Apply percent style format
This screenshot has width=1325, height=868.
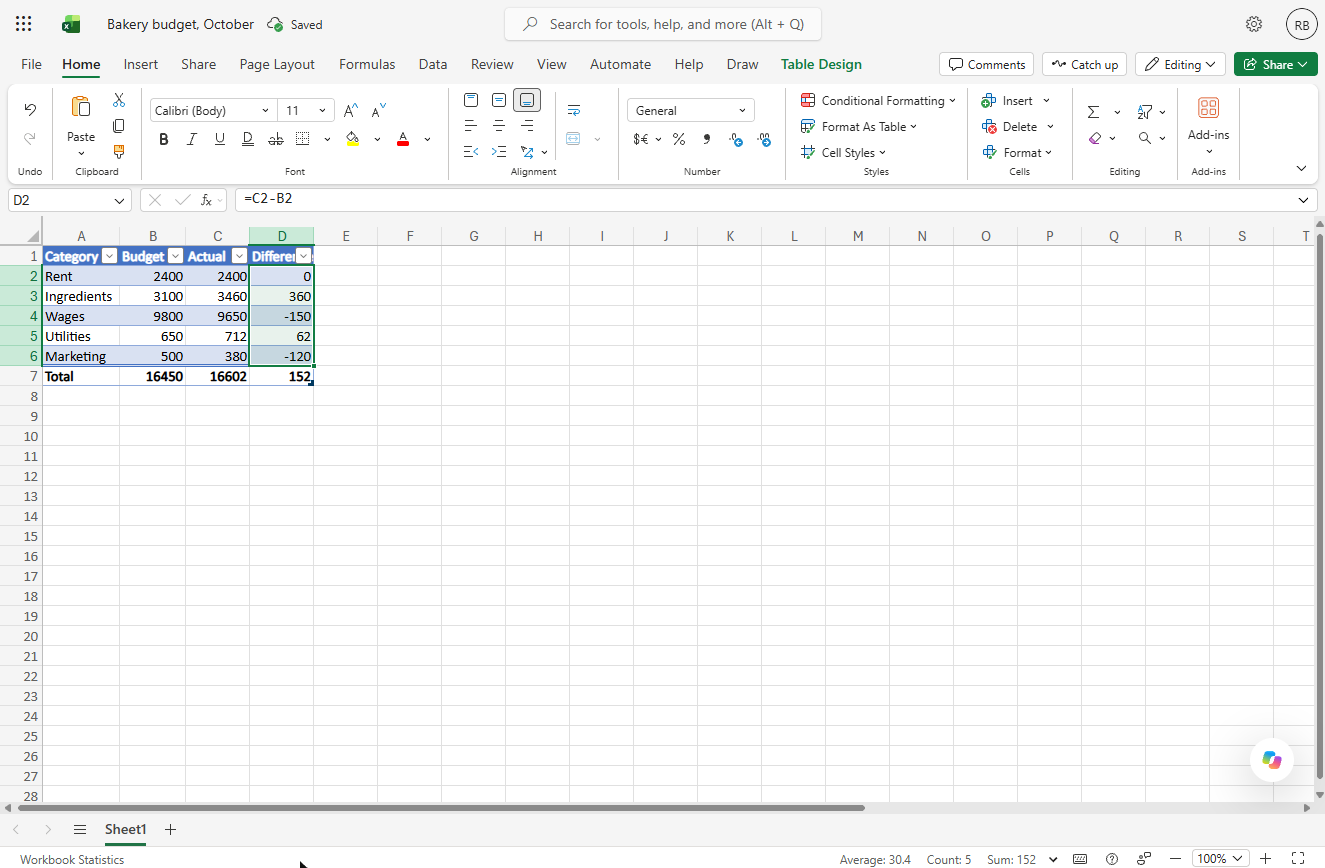coord(679,139)
